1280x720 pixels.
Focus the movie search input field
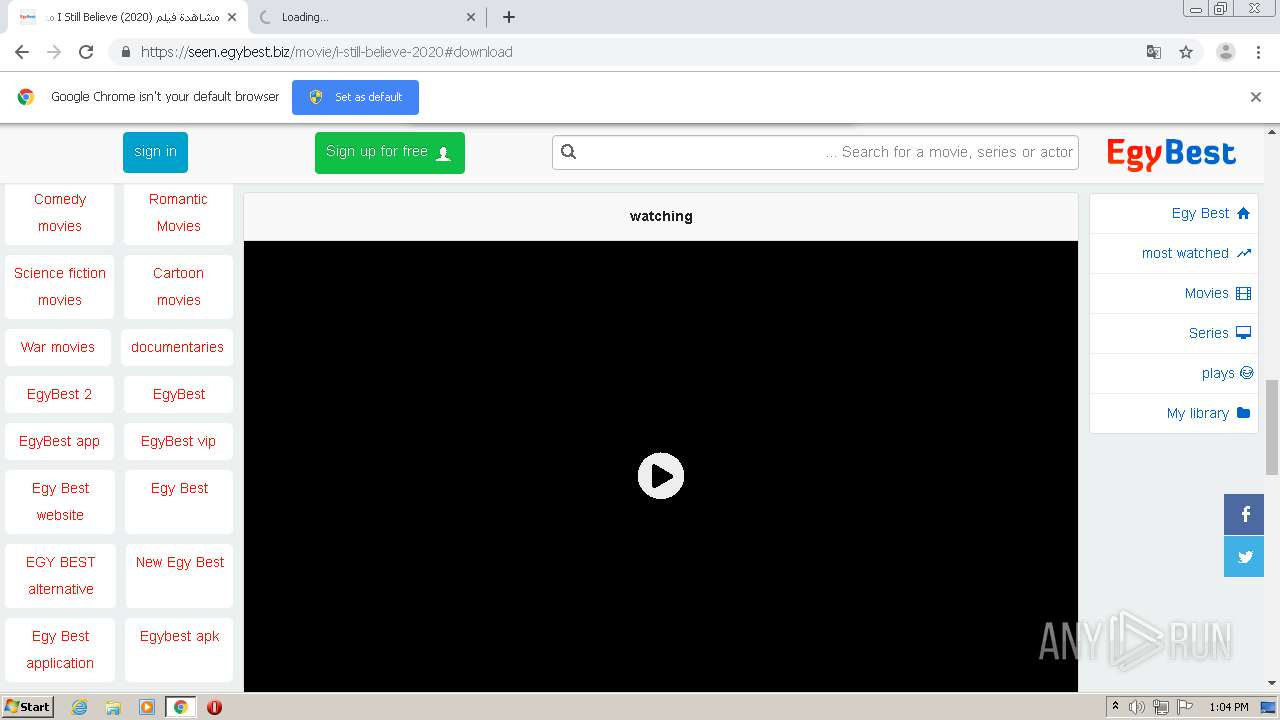pyautogui.click(x=815, y=152)
